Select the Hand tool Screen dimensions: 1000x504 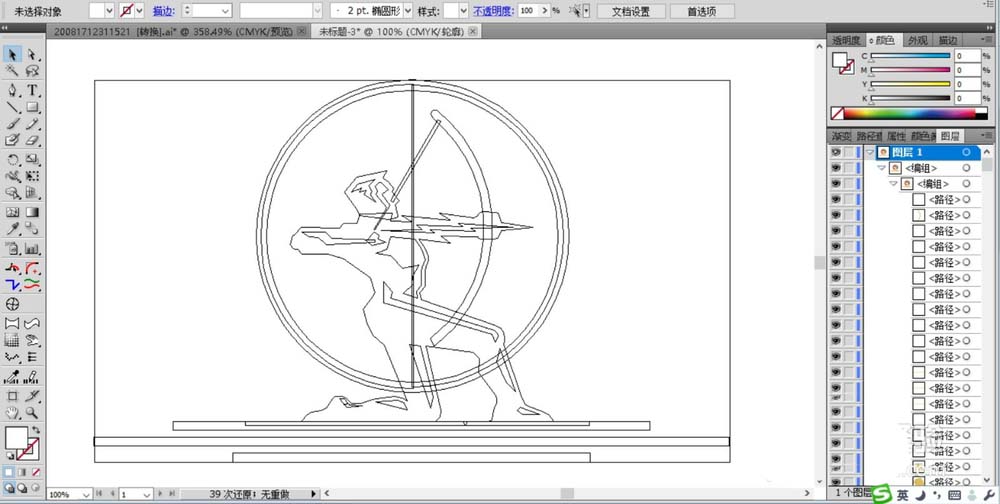pos(12,413)
